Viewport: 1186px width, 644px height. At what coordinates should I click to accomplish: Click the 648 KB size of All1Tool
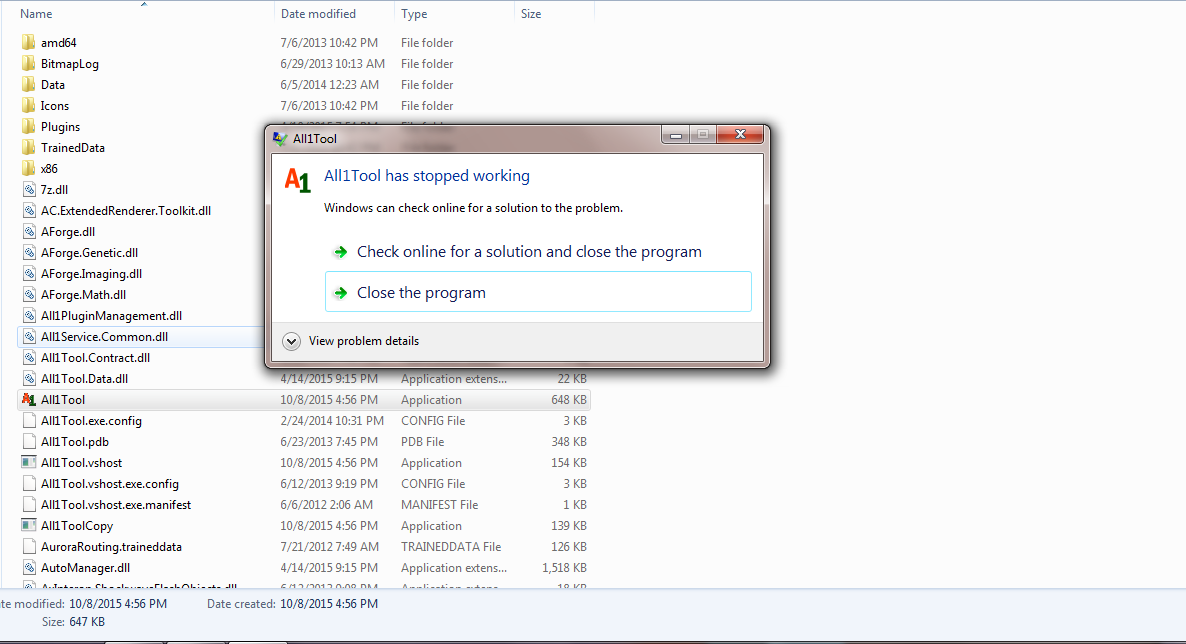[x=569, y=400]
